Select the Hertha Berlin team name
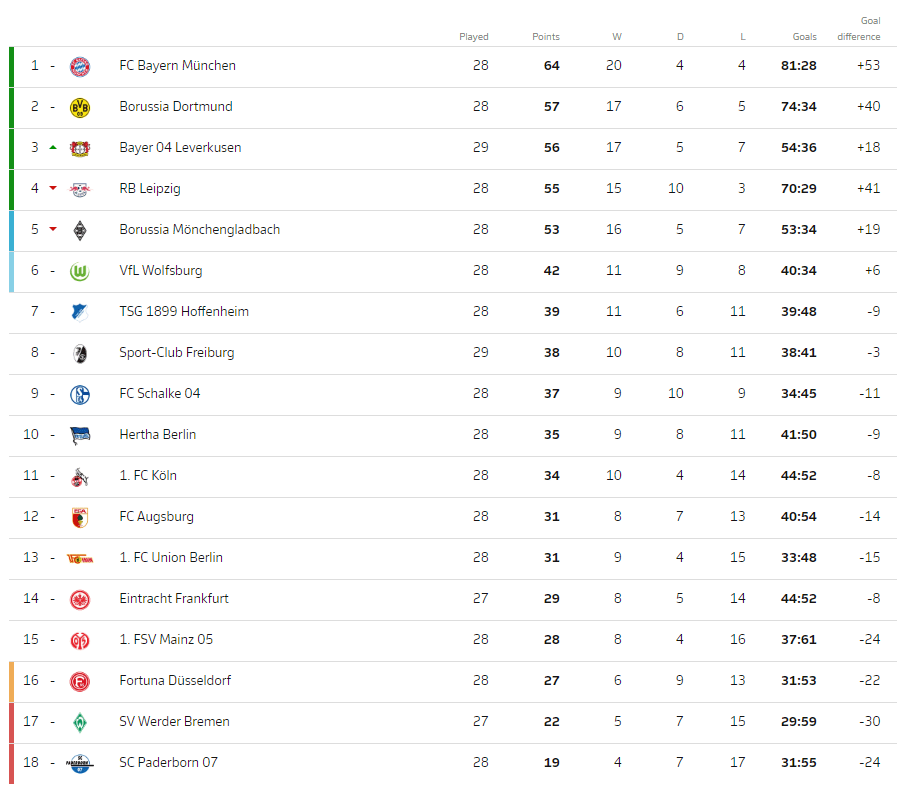Image resolution: width=904 pixels, height=794 pixels. tap(157, 435)
